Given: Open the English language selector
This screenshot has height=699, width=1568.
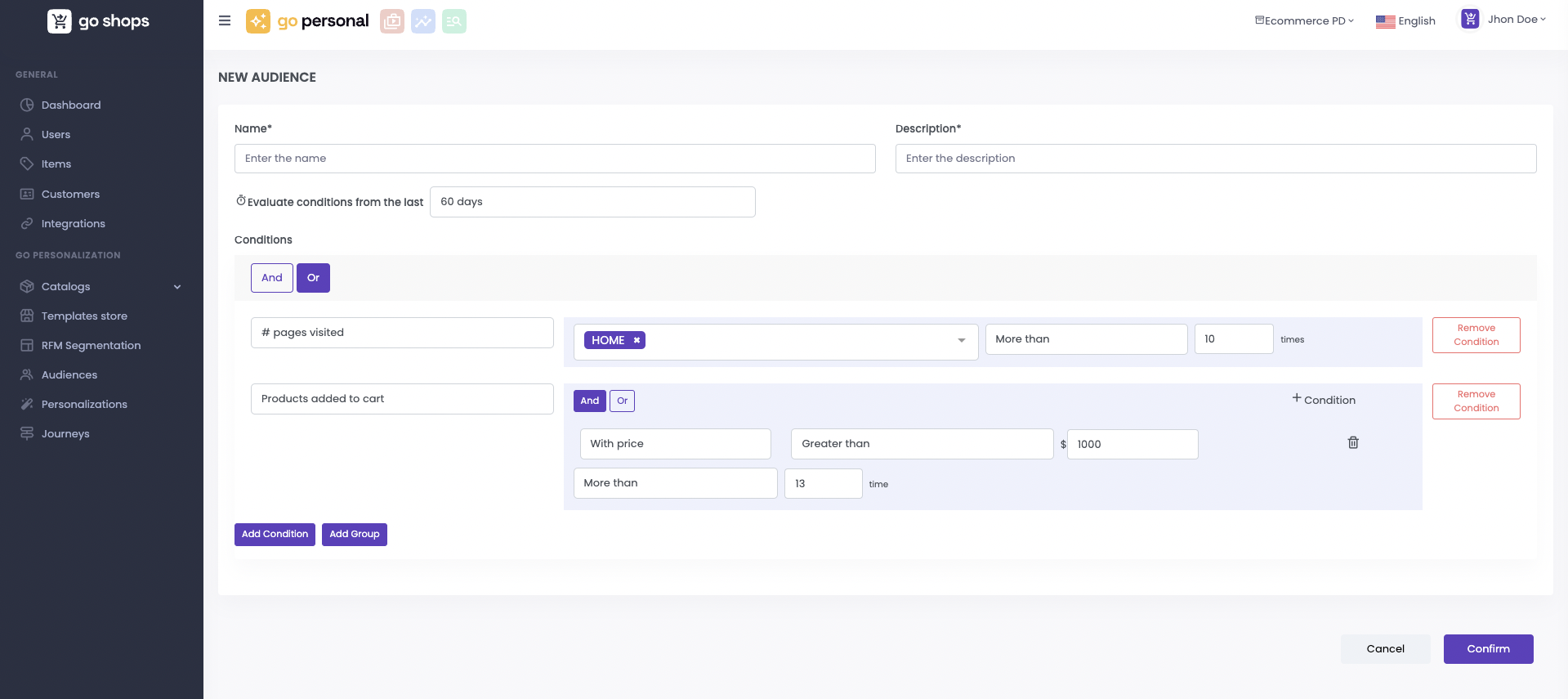Looking at the screenshot, I should pyautogui.click(x=1405, y=21).
